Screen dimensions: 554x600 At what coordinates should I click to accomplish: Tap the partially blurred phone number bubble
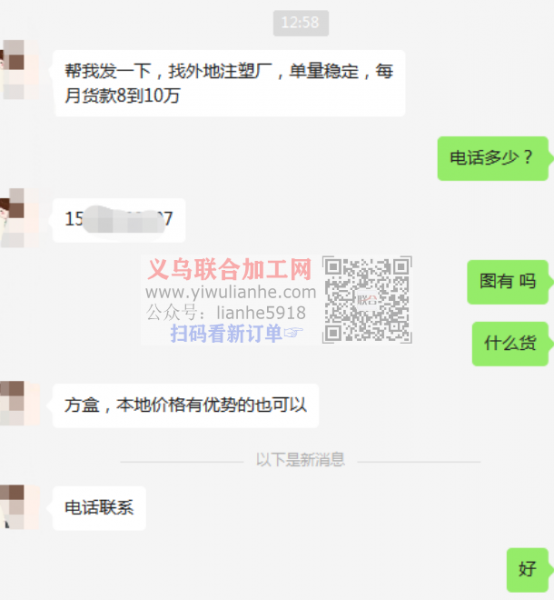pyautogui.click(x=119, y=220)
